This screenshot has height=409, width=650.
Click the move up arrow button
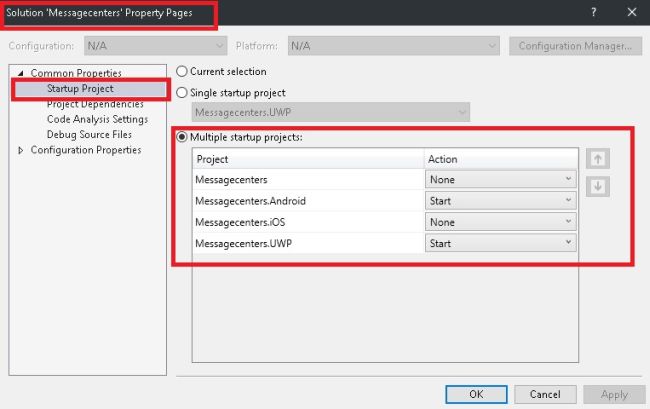click(x=597, y=159)
